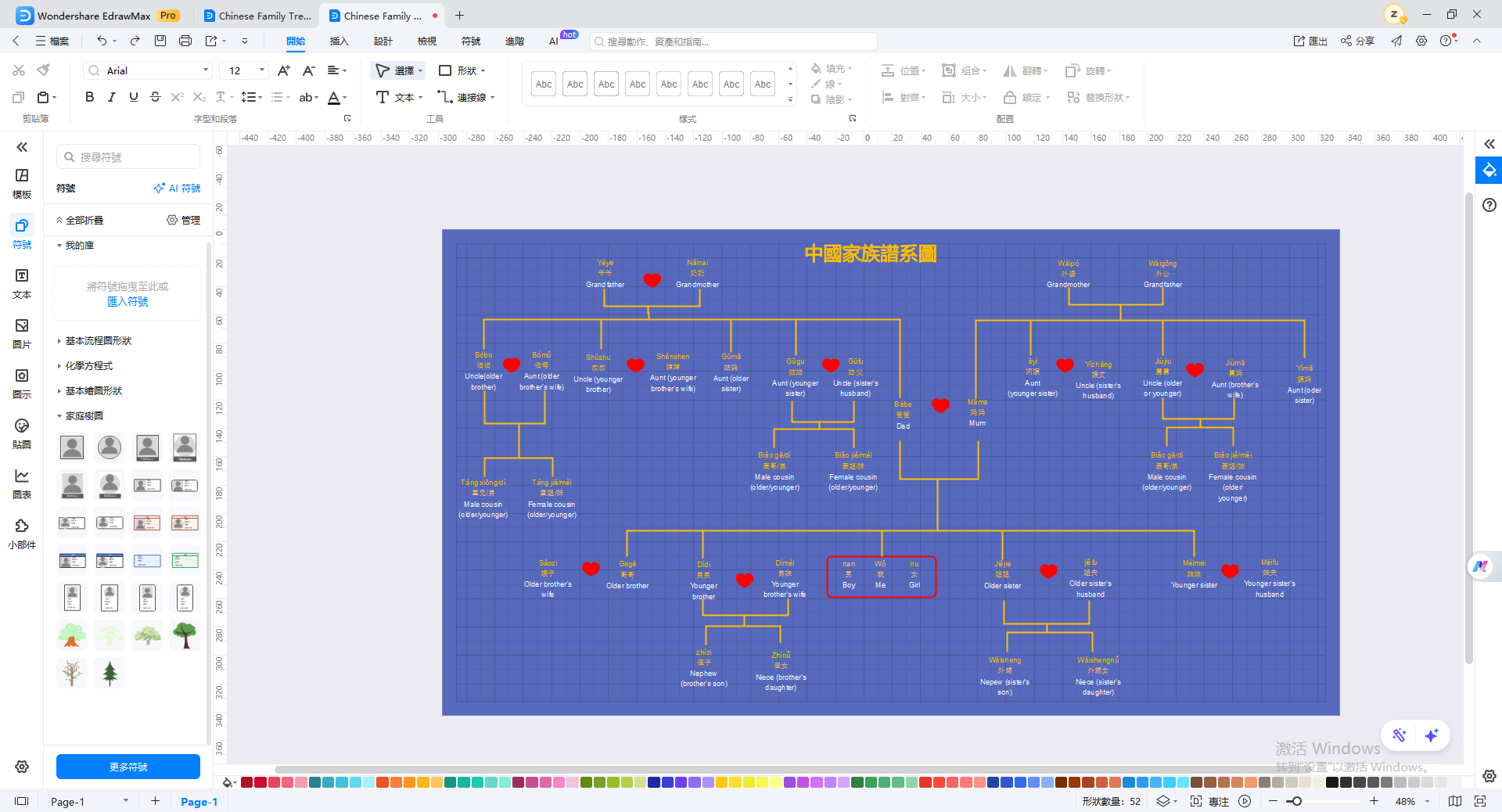Click the format painter icon
Screen dimensions: 1502x812
coord(44,70)
